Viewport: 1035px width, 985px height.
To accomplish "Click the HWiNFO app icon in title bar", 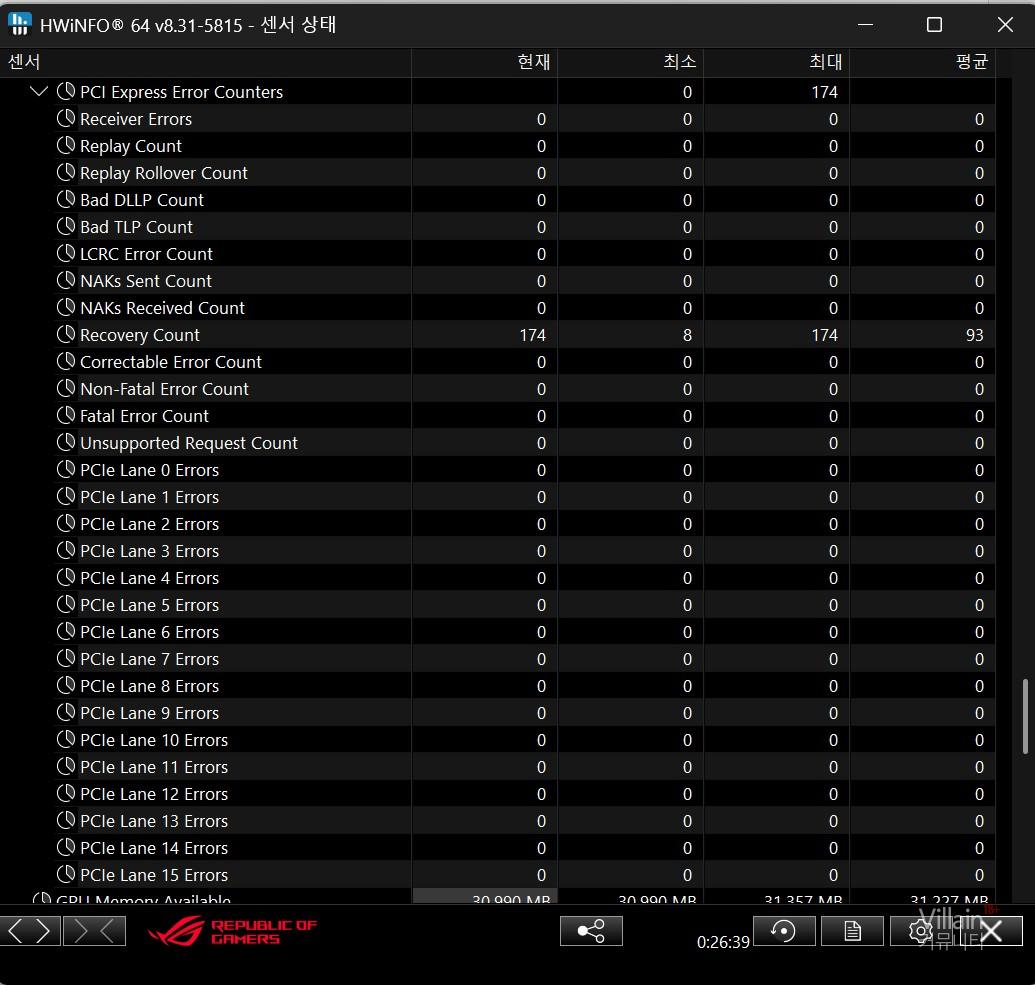I will pos(19,24).
